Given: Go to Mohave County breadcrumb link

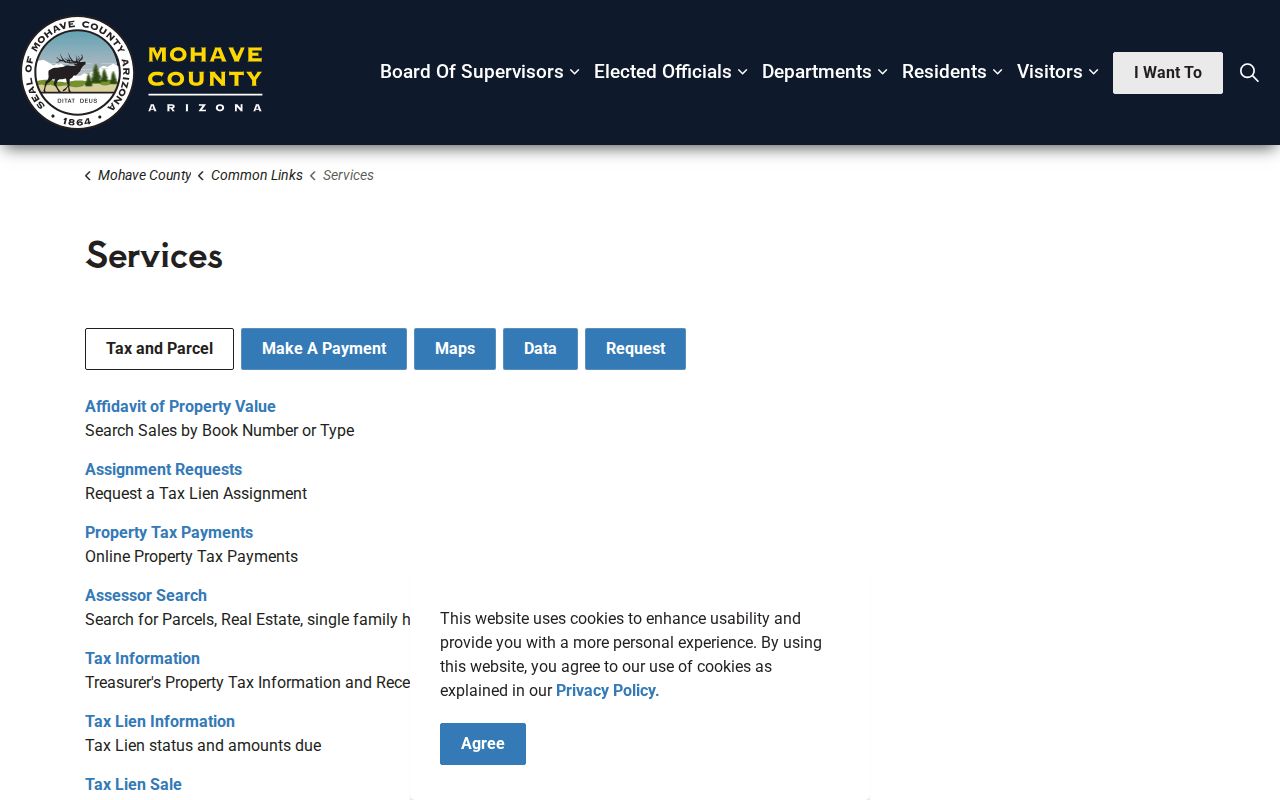Looking at the screenshot, I should [x=144, y=175].
